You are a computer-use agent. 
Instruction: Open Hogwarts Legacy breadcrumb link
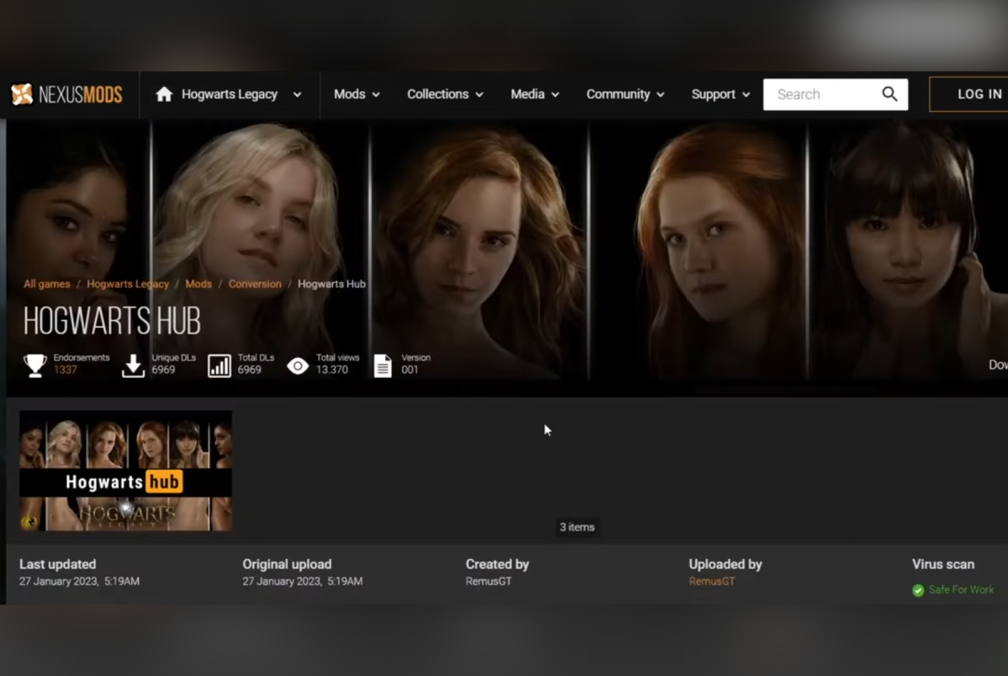point(128,284)
